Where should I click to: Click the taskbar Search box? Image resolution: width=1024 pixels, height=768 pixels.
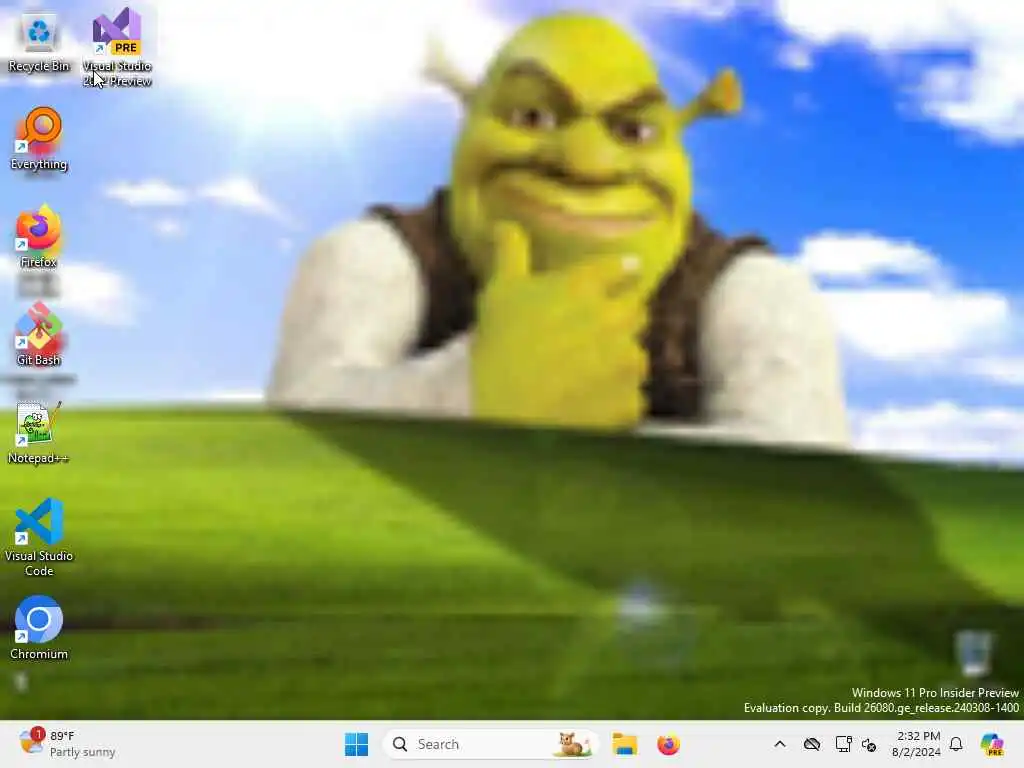click(490, 744)
